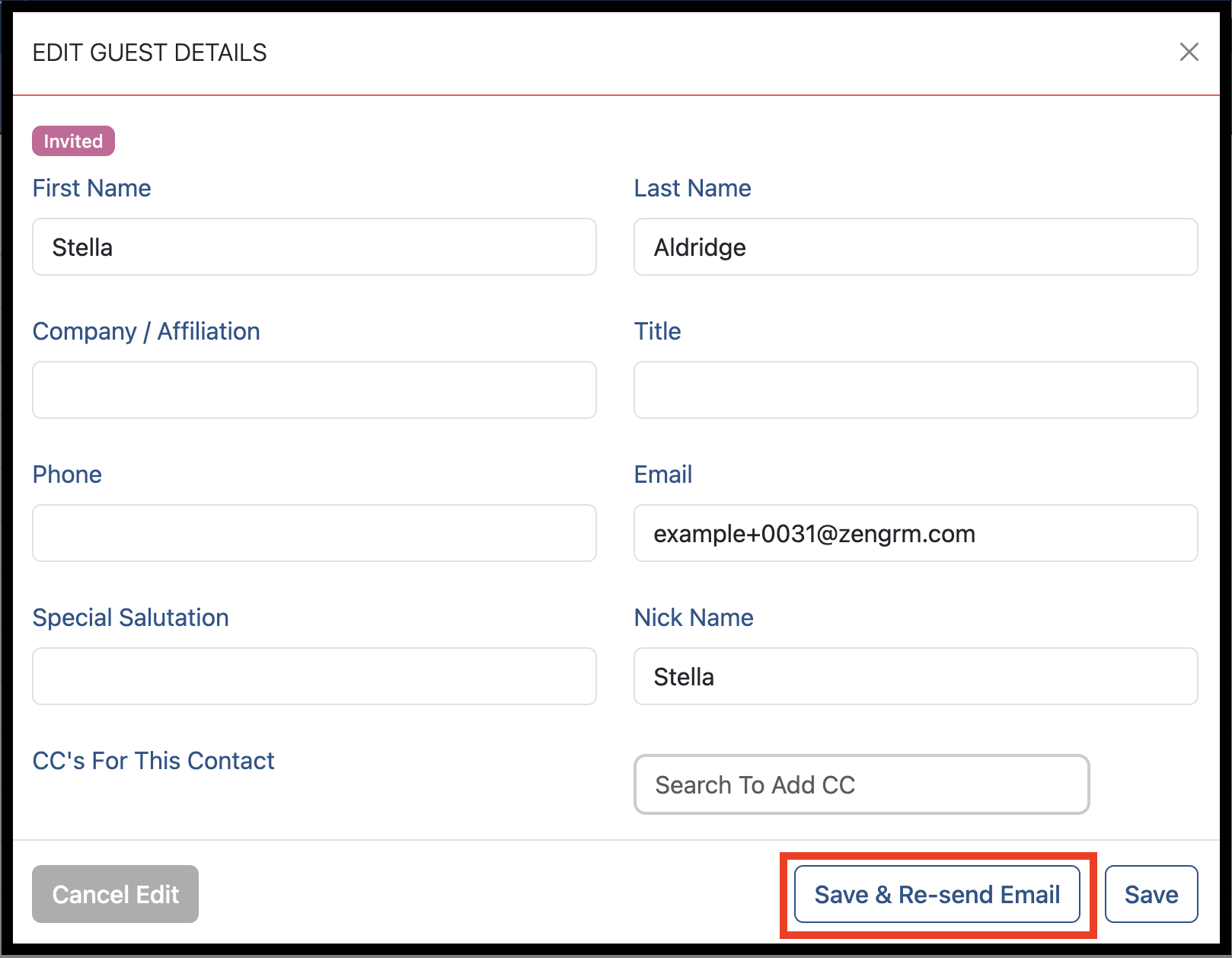Click the Invited status badge
The image size is (1232, 958).
73,141
